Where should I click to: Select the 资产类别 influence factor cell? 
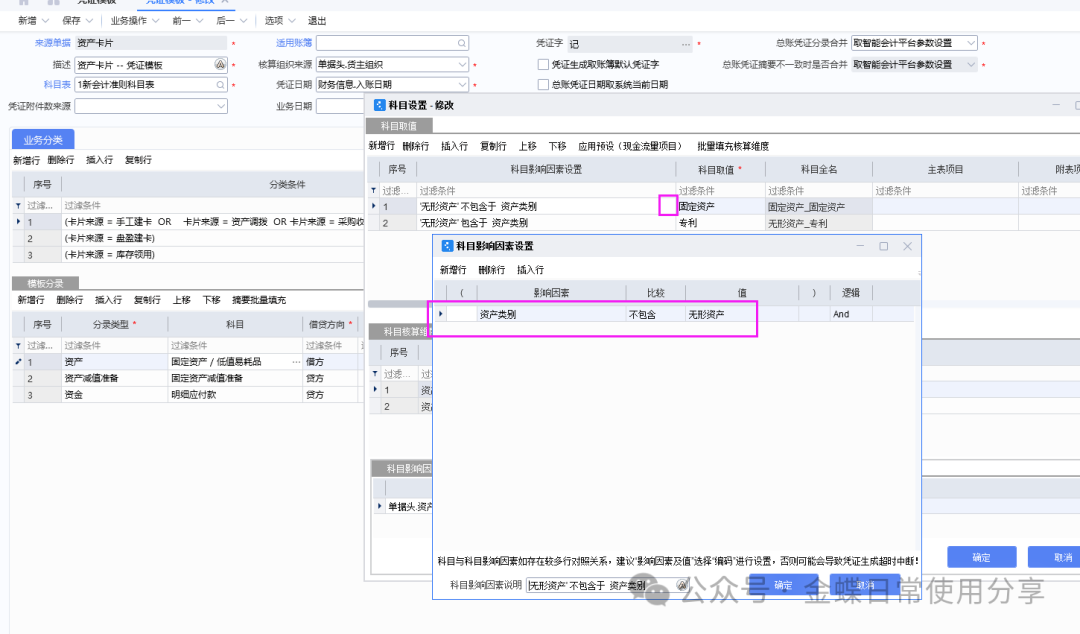pyautogui.click(x=550, y=314)
